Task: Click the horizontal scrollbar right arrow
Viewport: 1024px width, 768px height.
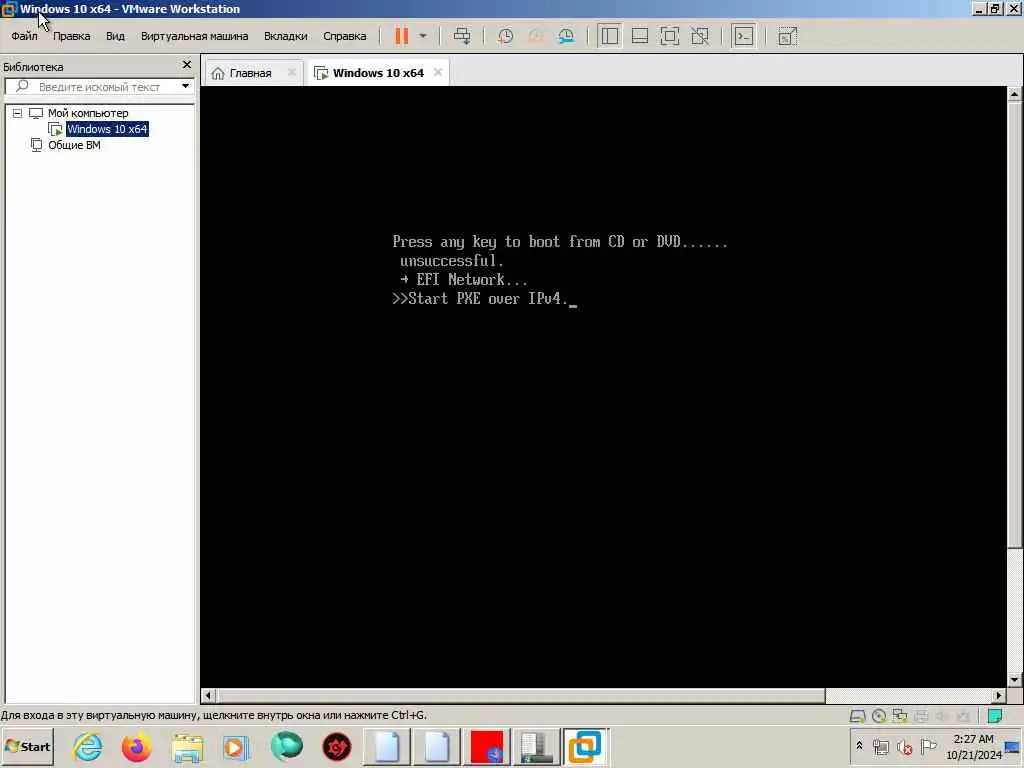Action: pyautogui.click(x=999, y=696)
